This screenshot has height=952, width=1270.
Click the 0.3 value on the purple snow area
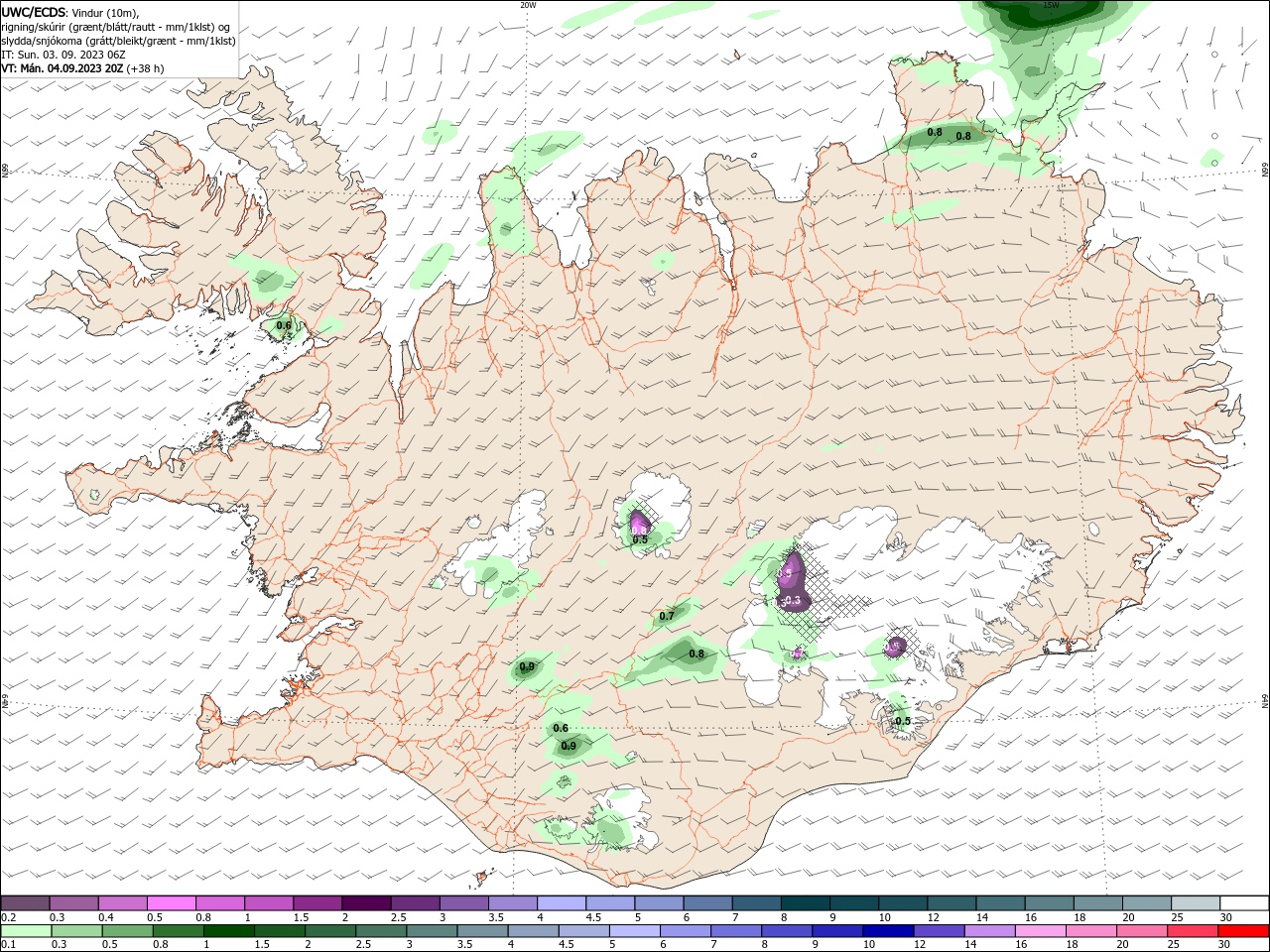(x=793, y=601)
